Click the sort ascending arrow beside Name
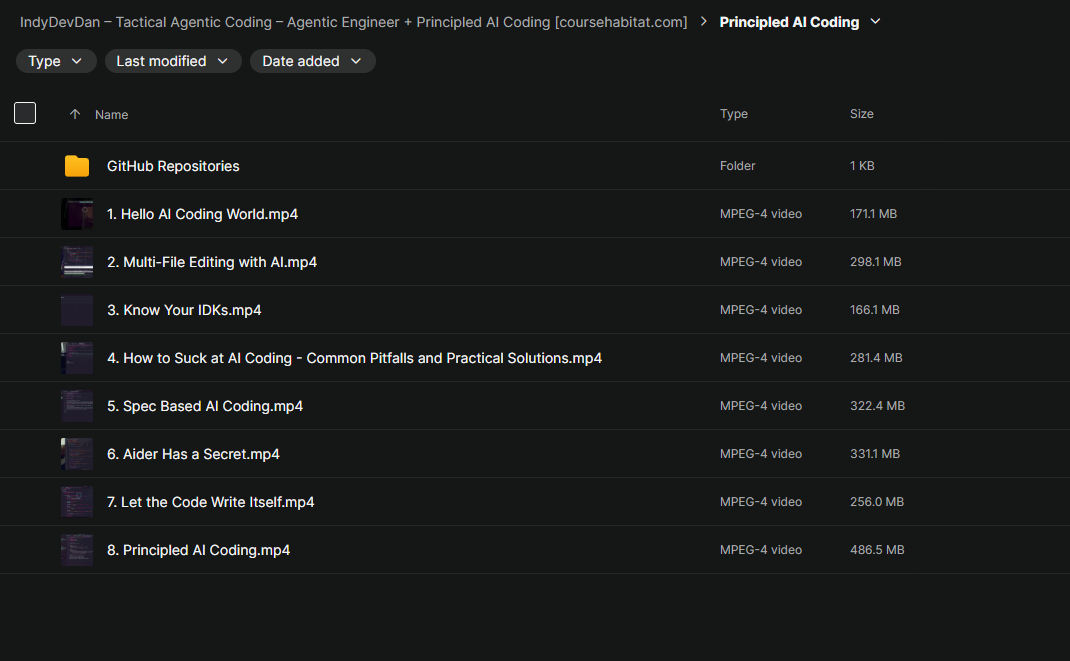The image size is (1070, 661). tap(75, 114)
